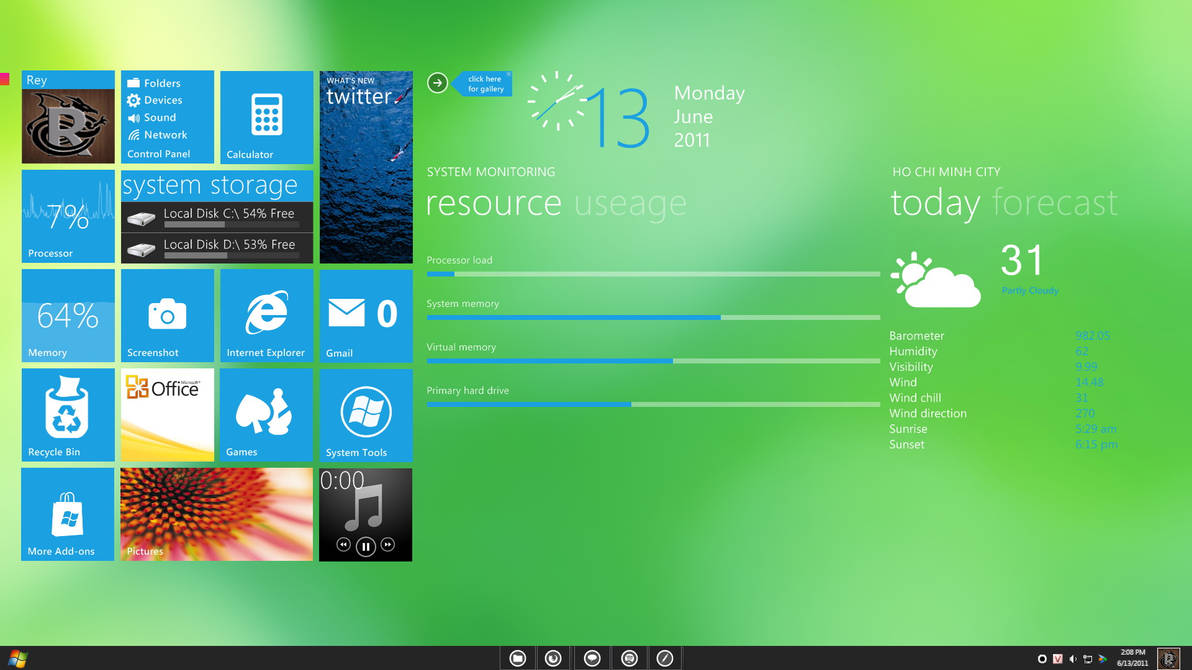Click the music note icon
The height and width of the screenshot is (670, 1192).
point(364,507)
